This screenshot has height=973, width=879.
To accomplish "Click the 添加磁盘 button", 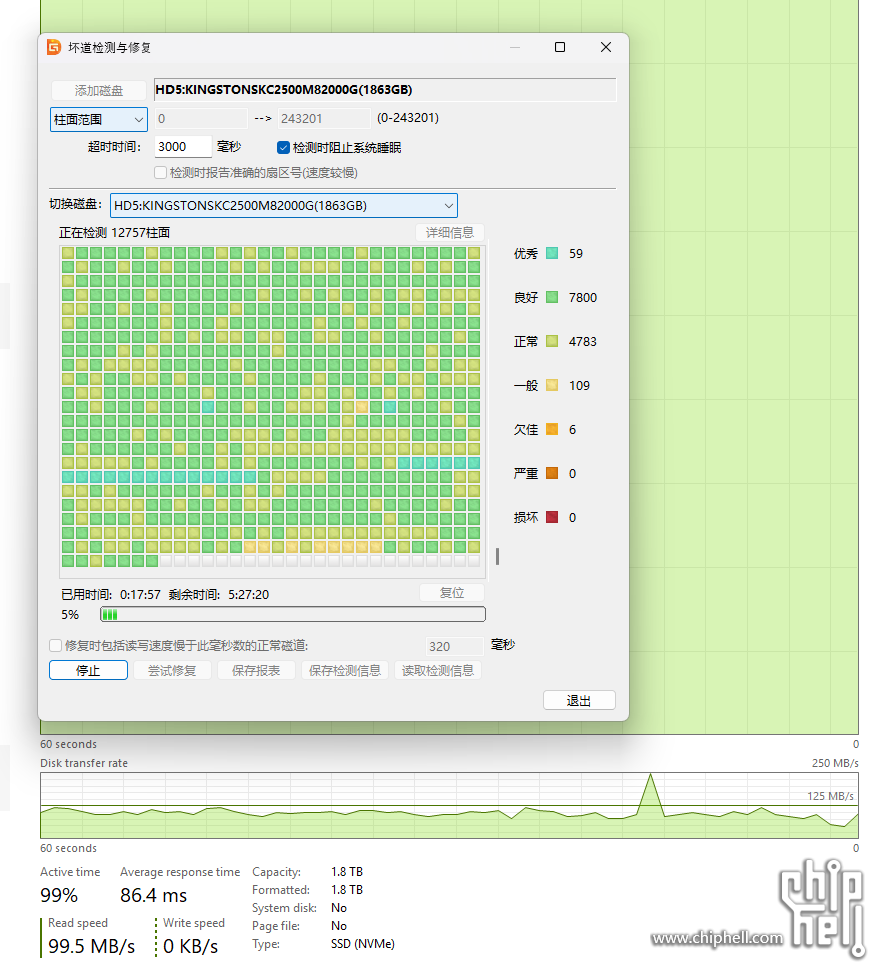I will coord(99,91).
